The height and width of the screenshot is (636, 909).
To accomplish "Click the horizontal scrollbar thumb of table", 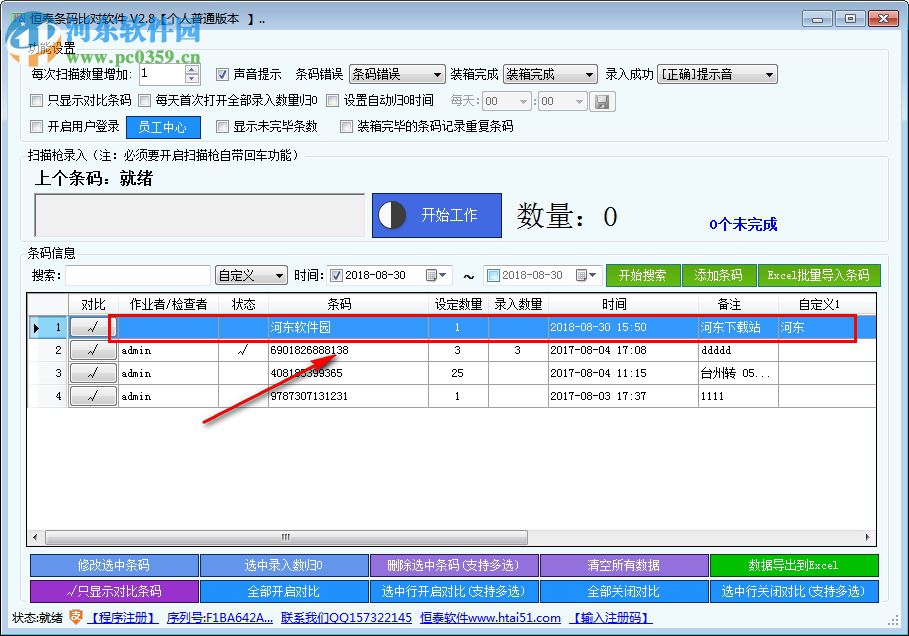I will pos(286,537).
